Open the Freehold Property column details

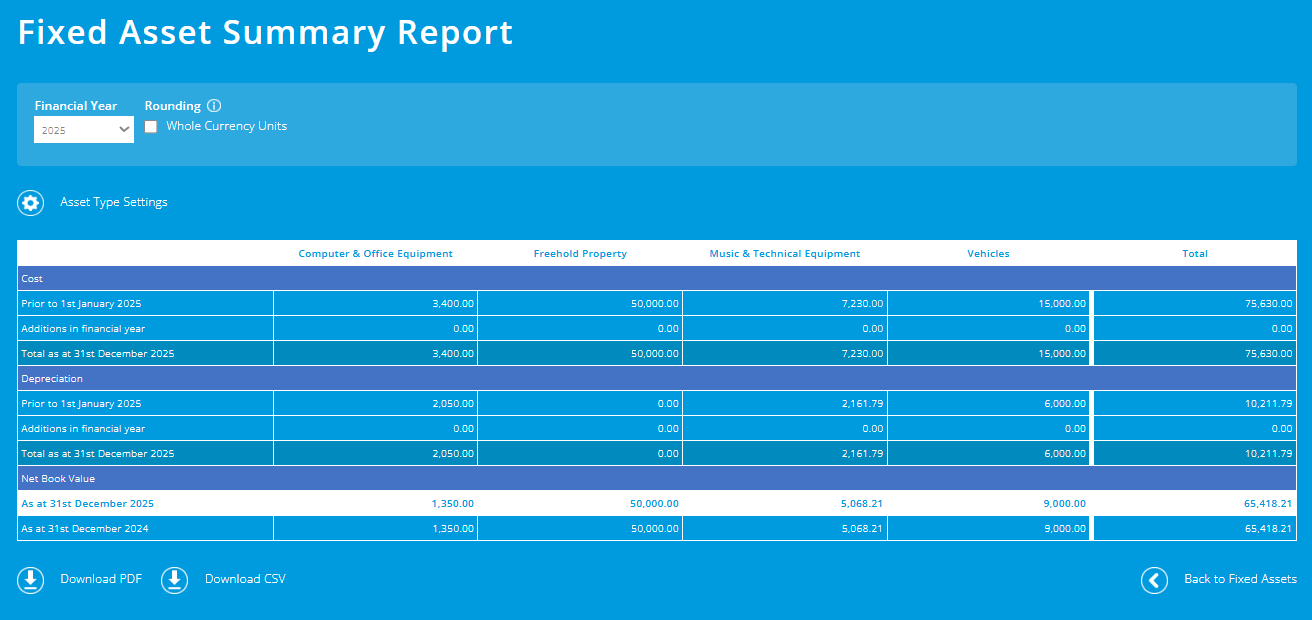point(580,253)
